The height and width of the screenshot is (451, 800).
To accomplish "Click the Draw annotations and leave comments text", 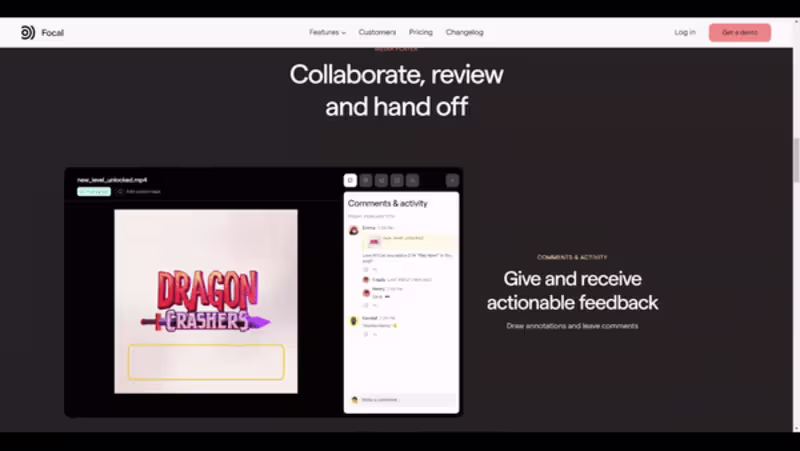I will (x=572, y=325).
